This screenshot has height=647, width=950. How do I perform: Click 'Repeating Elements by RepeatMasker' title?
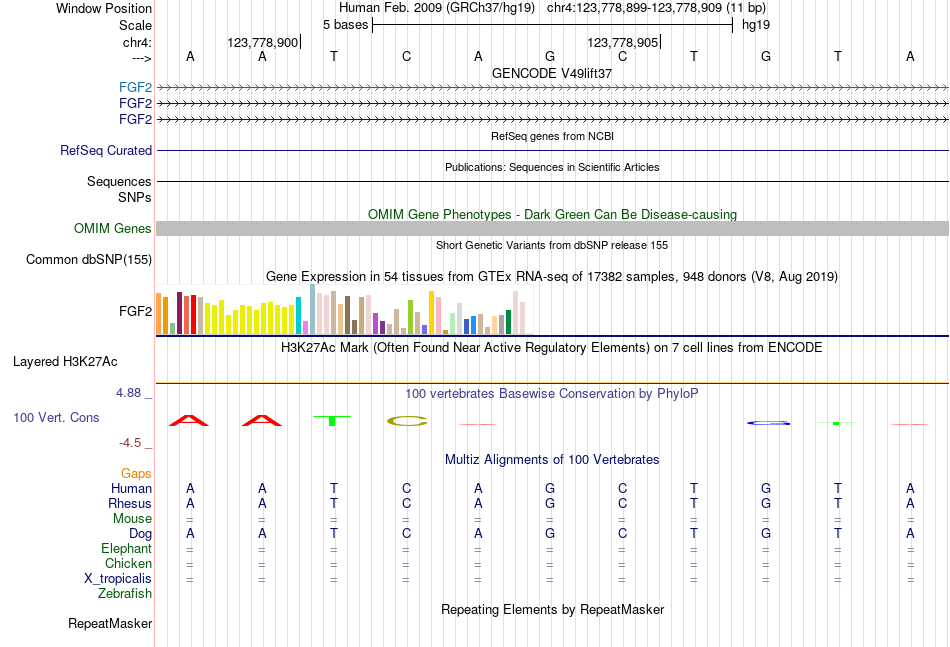coord(552,610)
